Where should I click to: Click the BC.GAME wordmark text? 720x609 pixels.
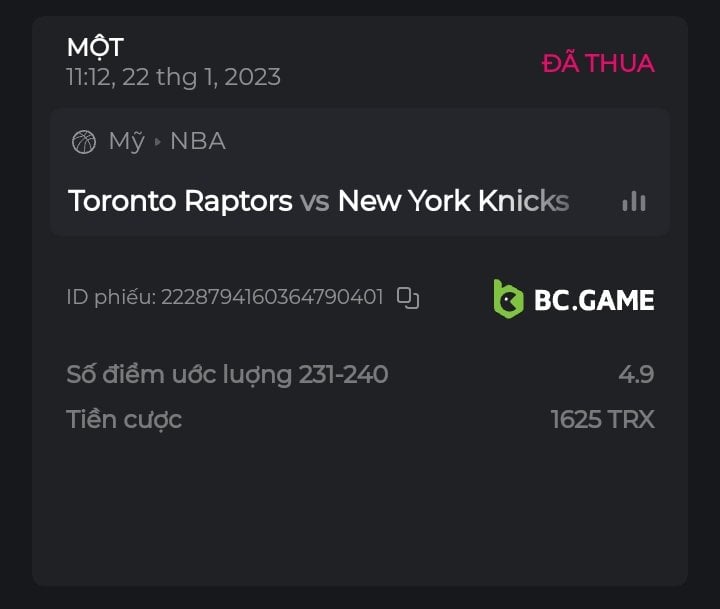(594, 299)
